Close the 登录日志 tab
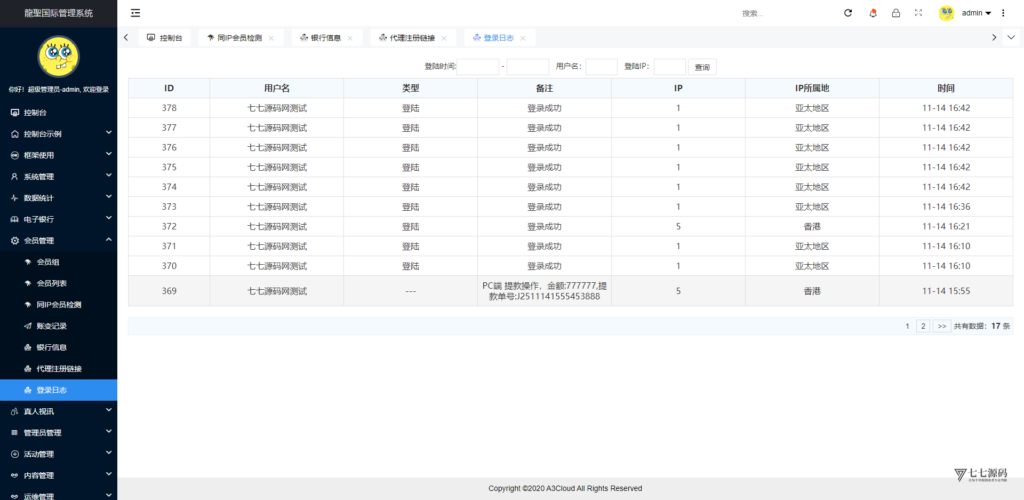The height and width of the screenshot is (500, 1024). tap(522, 39)
